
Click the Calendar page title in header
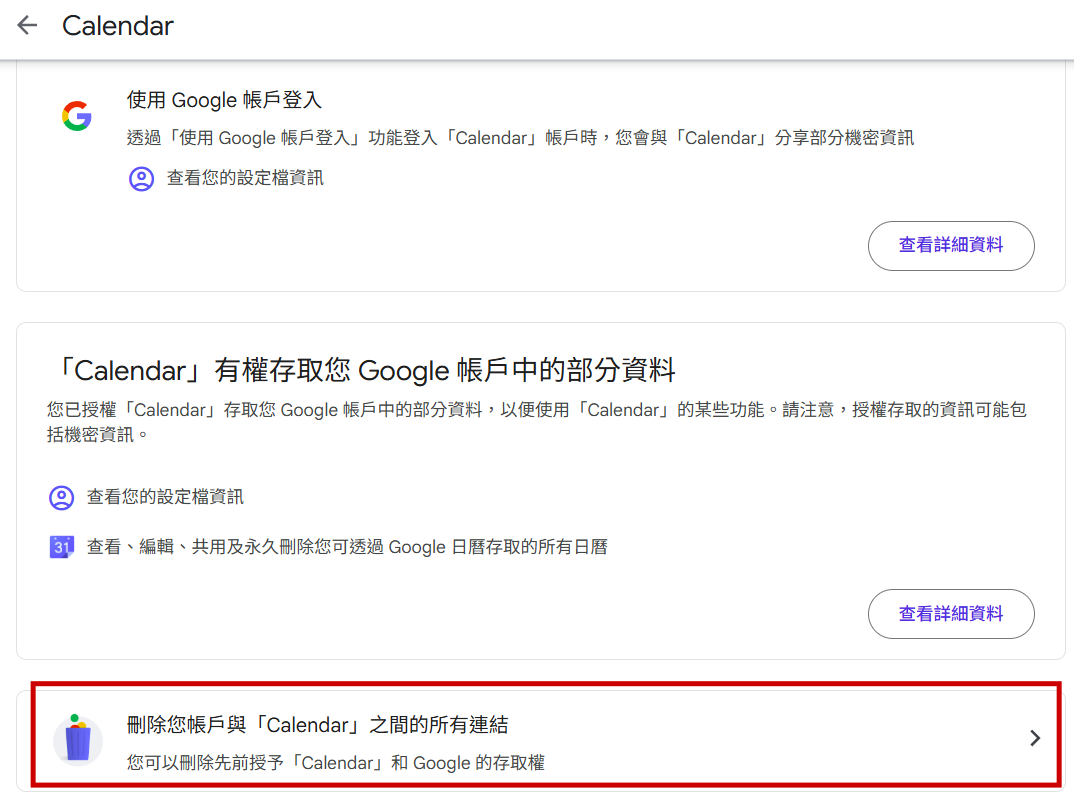[118, 26]
